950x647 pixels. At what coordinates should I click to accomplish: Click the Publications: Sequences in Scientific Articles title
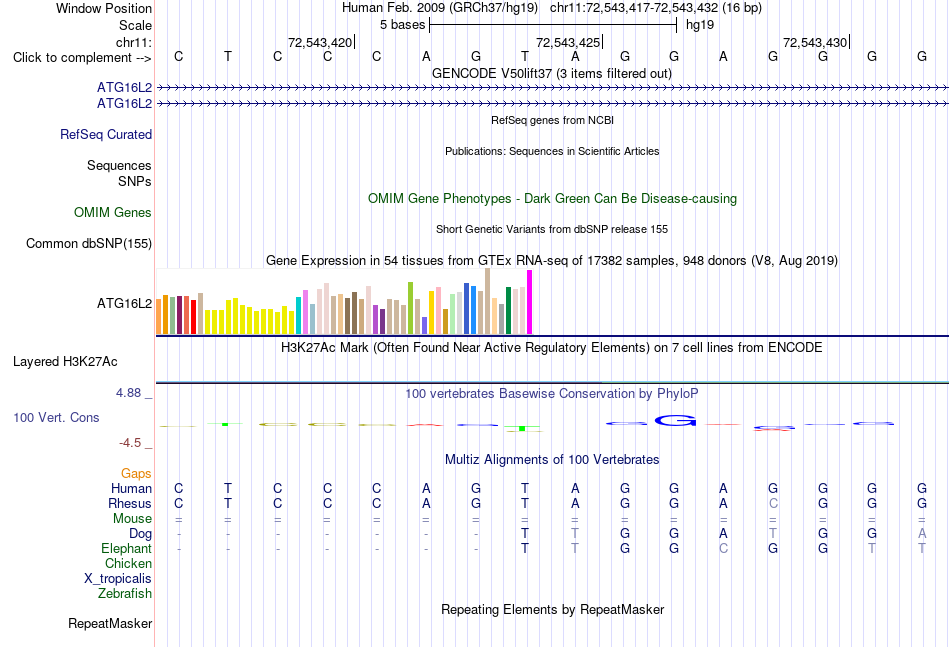(x=552, y=151)
